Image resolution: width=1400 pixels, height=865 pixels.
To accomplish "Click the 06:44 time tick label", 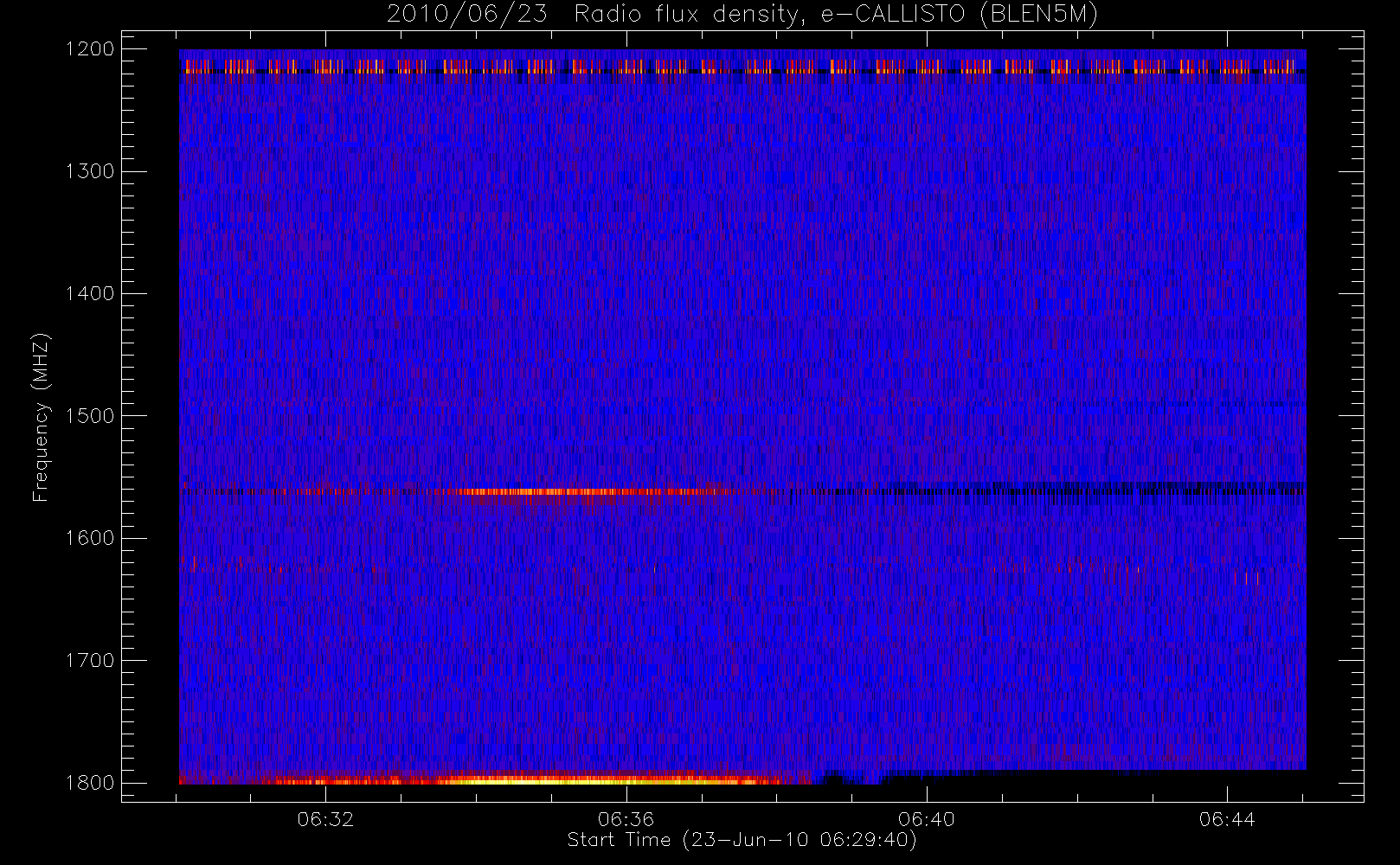I will click(x=1227, y=819).
